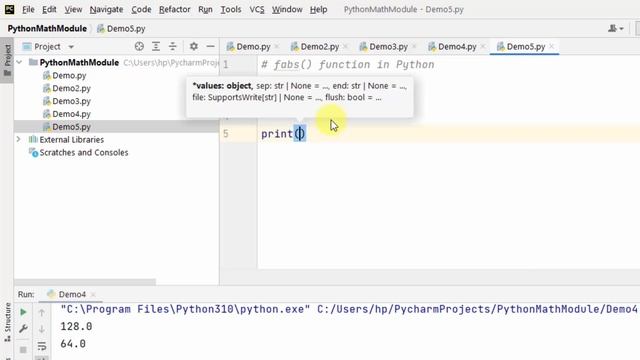640x360 pixels.
Task: Switch to the Demo4.py editor tab
Action: pyautogui.click(x=457, y=47)
